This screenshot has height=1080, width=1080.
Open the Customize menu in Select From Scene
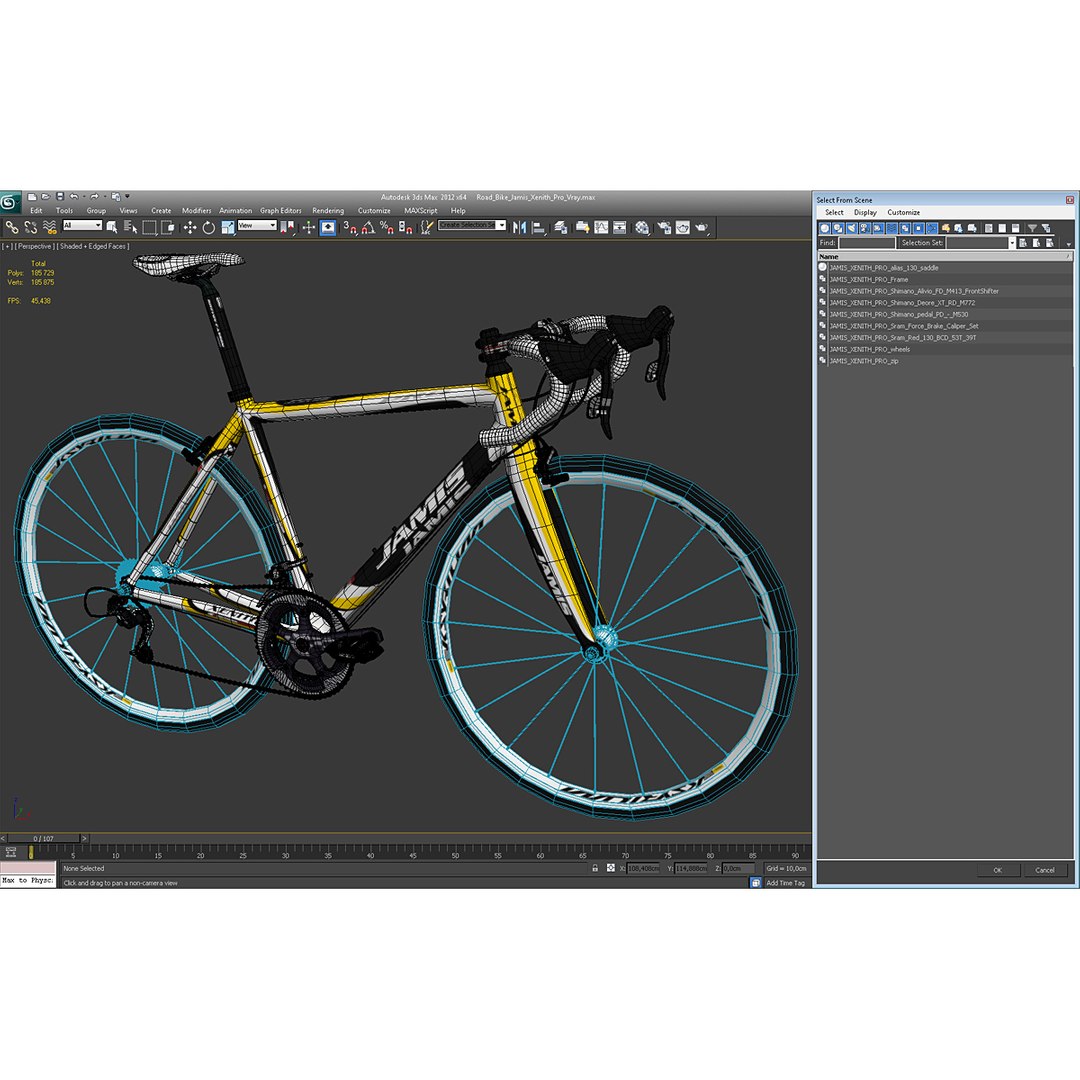[903, 212]
